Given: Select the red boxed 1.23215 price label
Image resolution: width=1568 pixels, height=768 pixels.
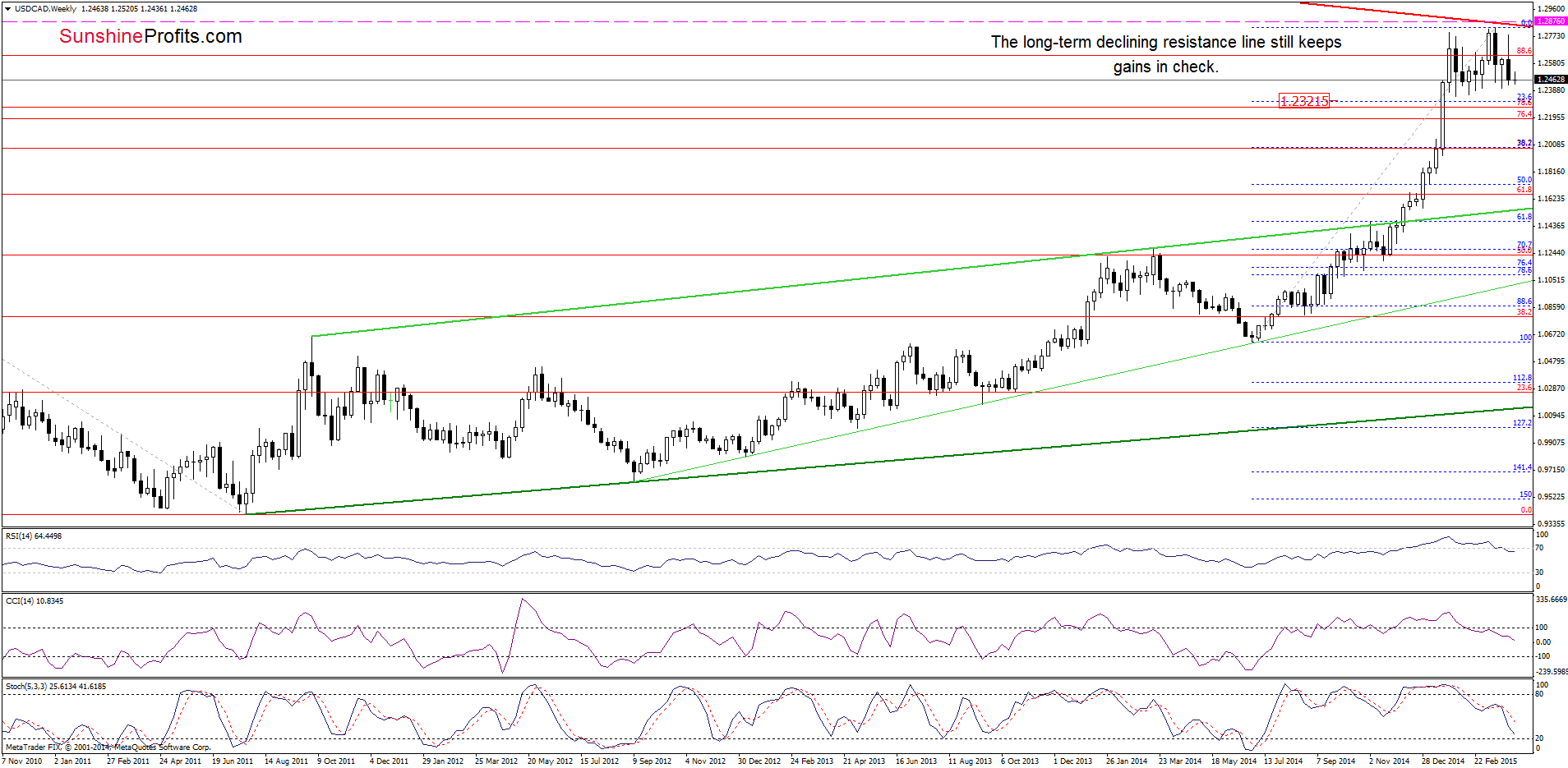Looking at the screenshot, I should tap(1303, 101).
